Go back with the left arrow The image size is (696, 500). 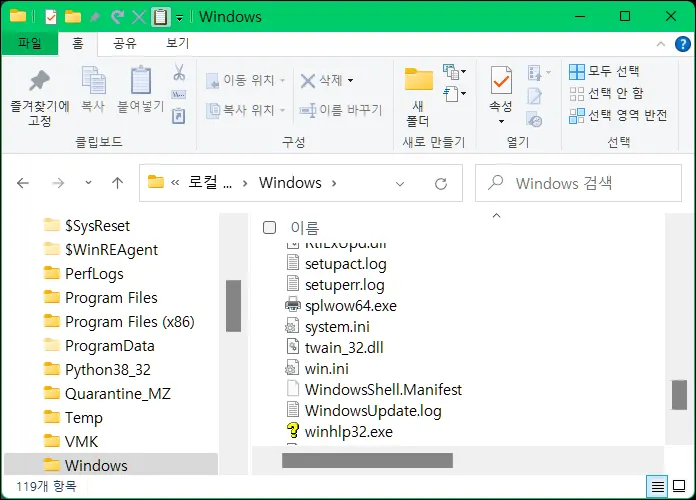tap(23, 183)
